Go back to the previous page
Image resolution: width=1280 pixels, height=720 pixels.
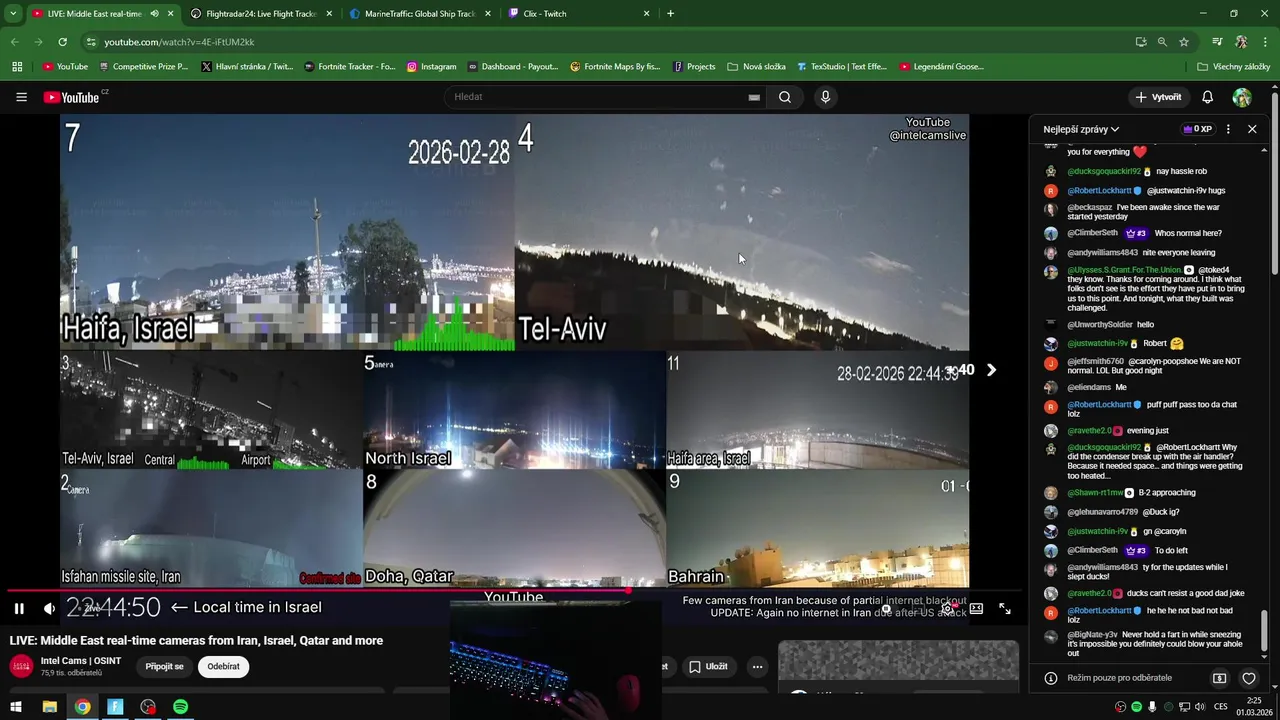14,42
